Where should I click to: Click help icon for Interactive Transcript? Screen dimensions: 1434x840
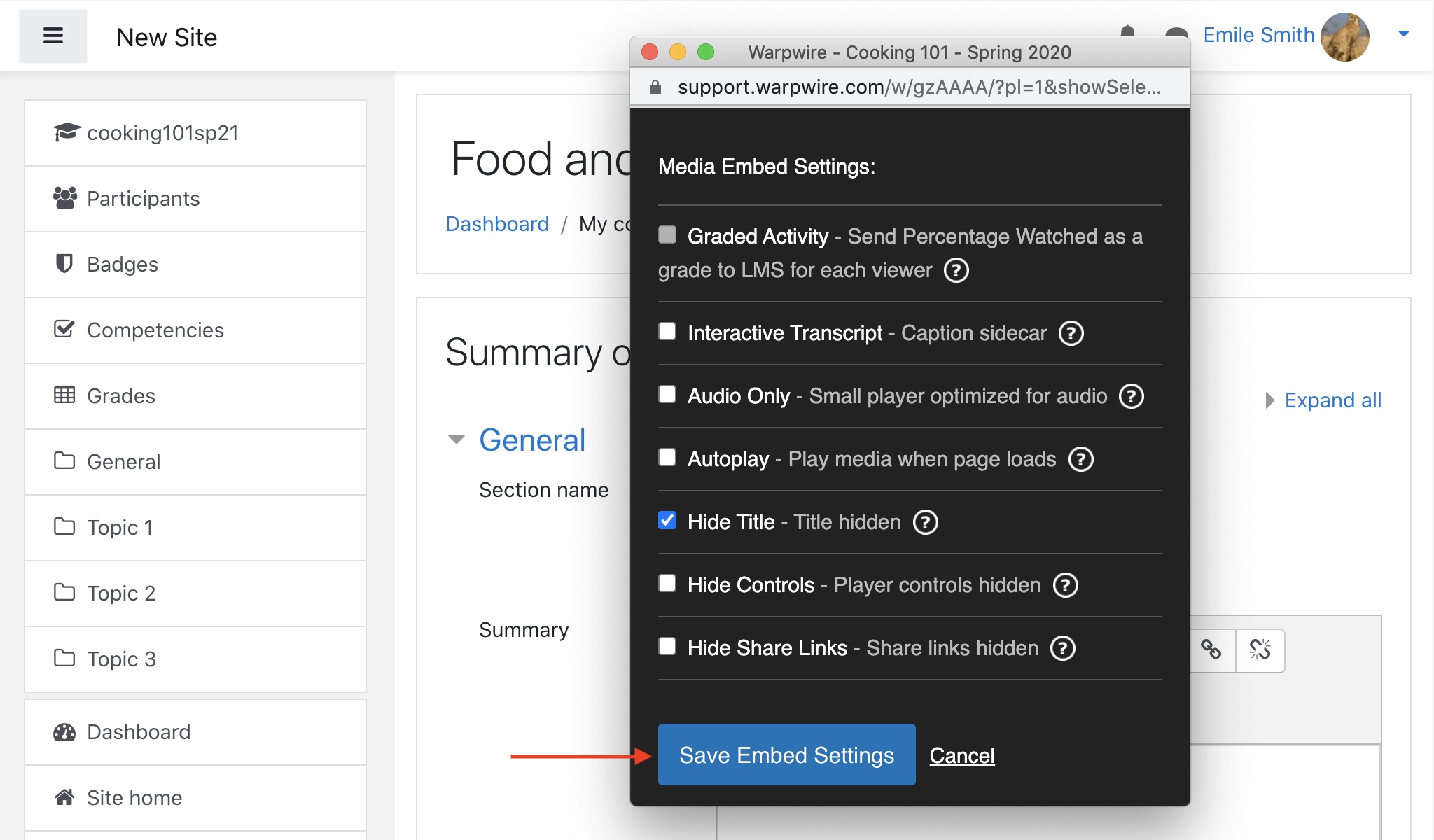tap(1071, 333)
